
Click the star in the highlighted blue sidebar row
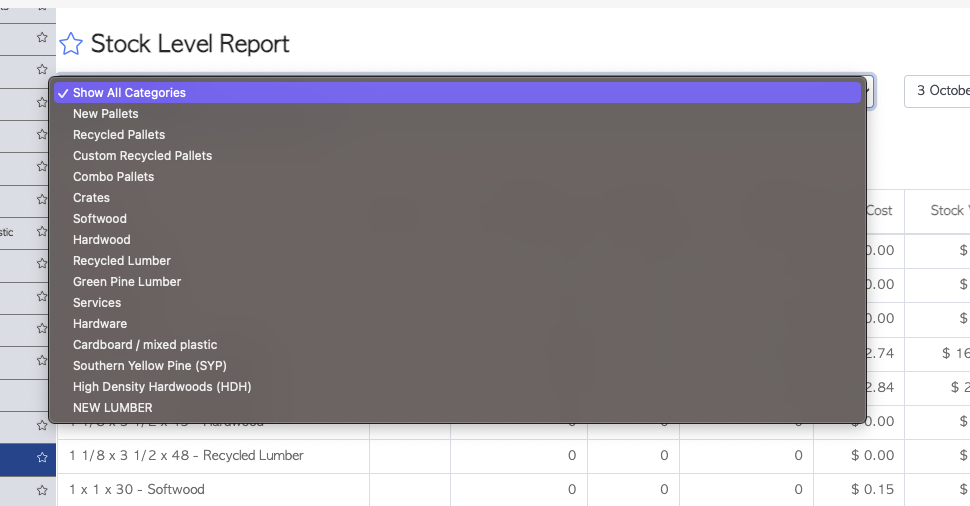click(x=42, y=457)
